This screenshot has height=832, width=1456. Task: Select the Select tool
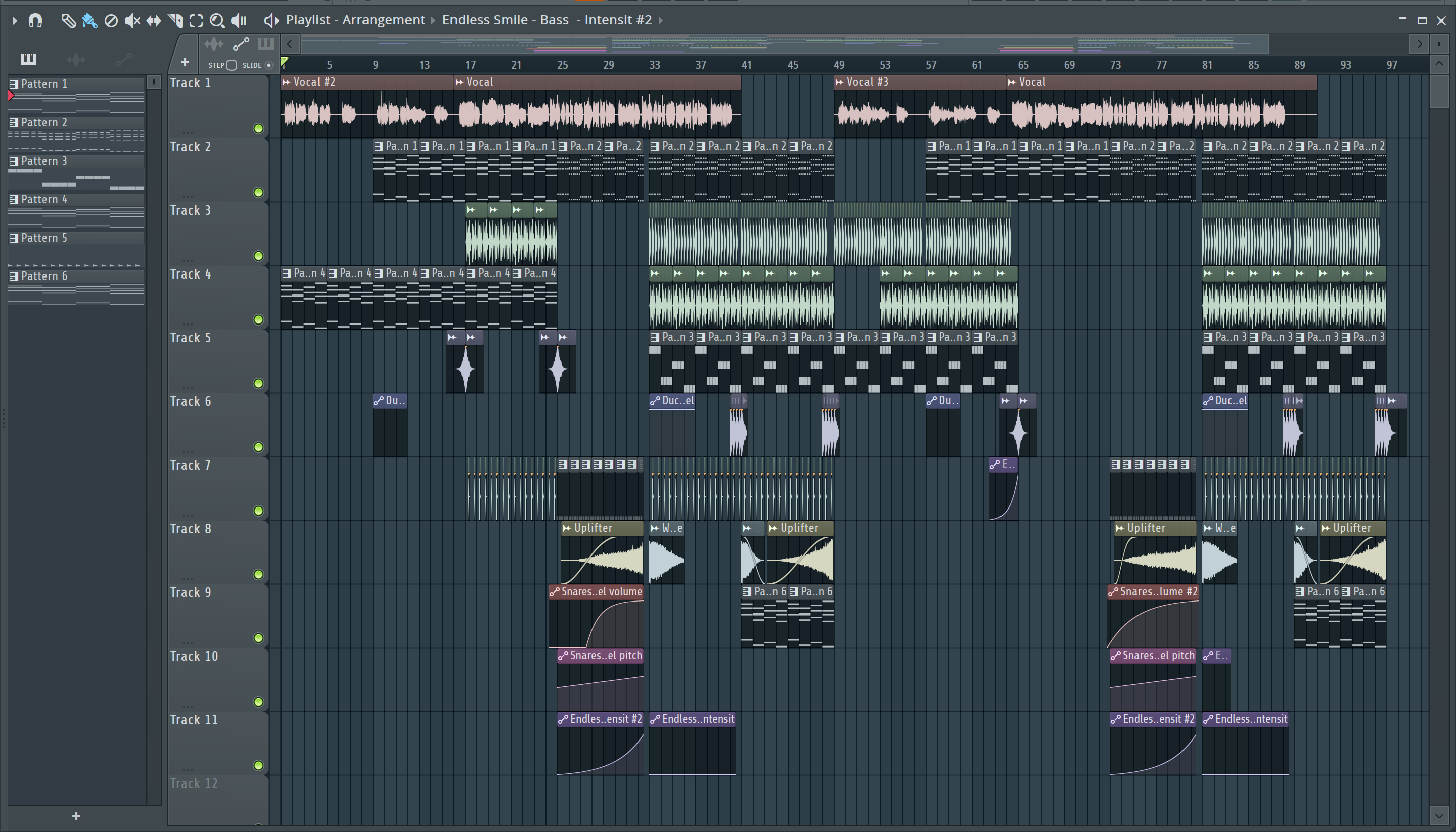[x=196, y=21]
